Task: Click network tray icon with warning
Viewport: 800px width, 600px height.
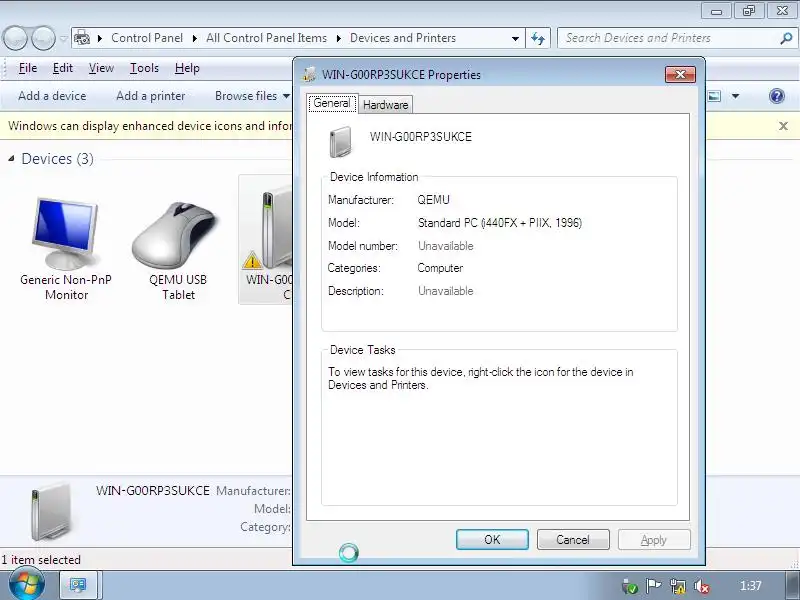Action: [678, 586]
